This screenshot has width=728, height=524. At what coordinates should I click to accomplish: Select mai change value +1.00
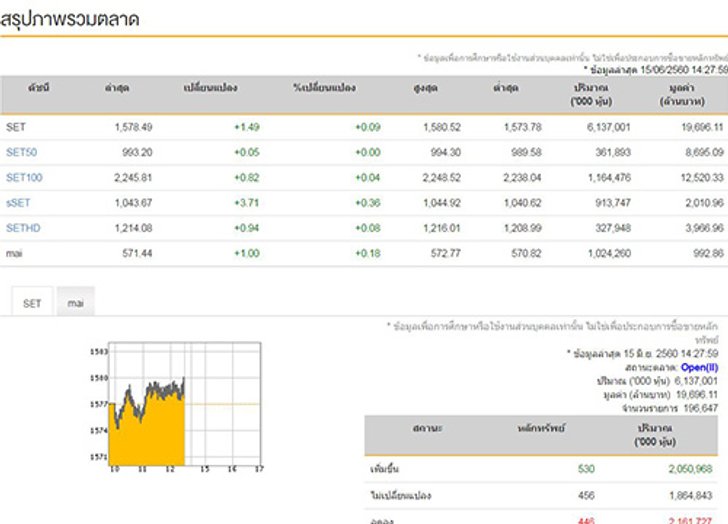point(247,253)
